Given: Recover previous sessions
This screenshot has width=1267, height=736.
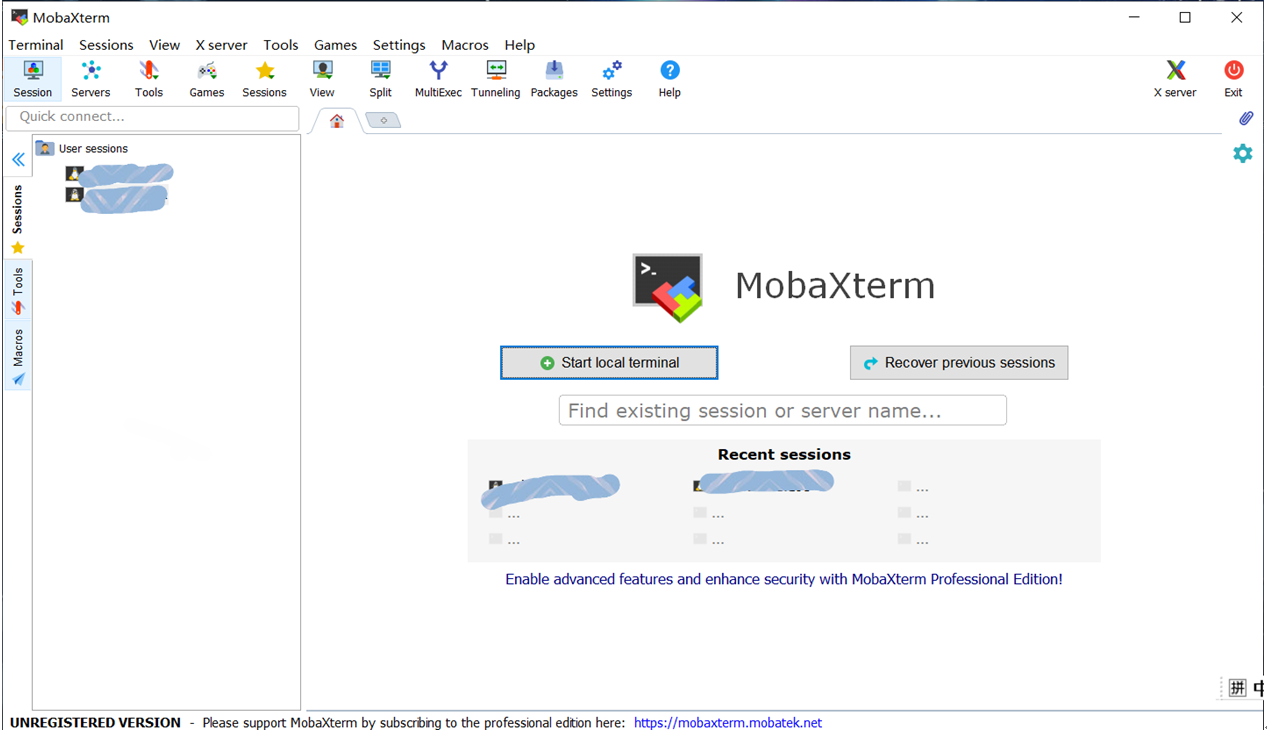Looking at the screenshot, I should click(958, 362).
